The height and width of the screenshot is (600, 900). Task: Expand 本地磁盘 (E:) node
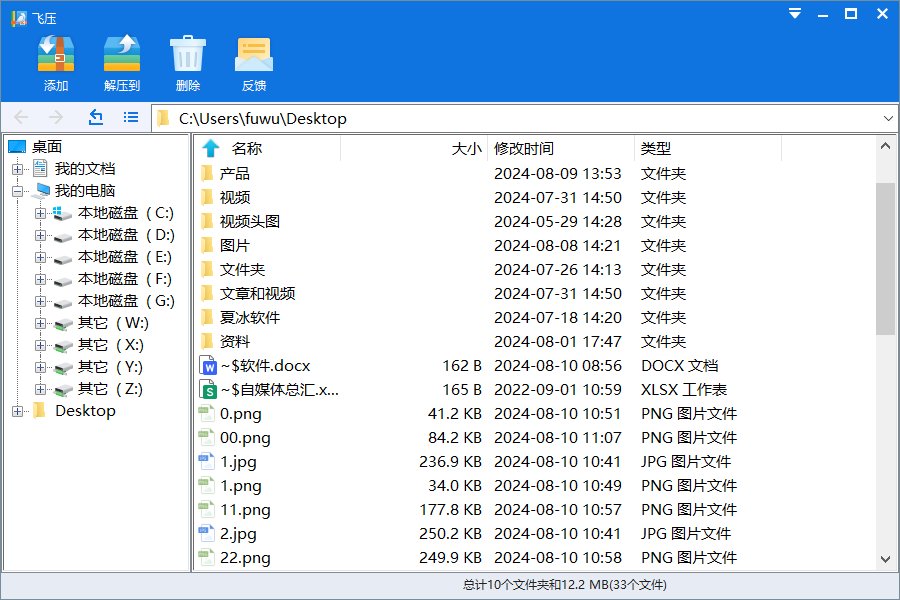[x=40, y=257]
